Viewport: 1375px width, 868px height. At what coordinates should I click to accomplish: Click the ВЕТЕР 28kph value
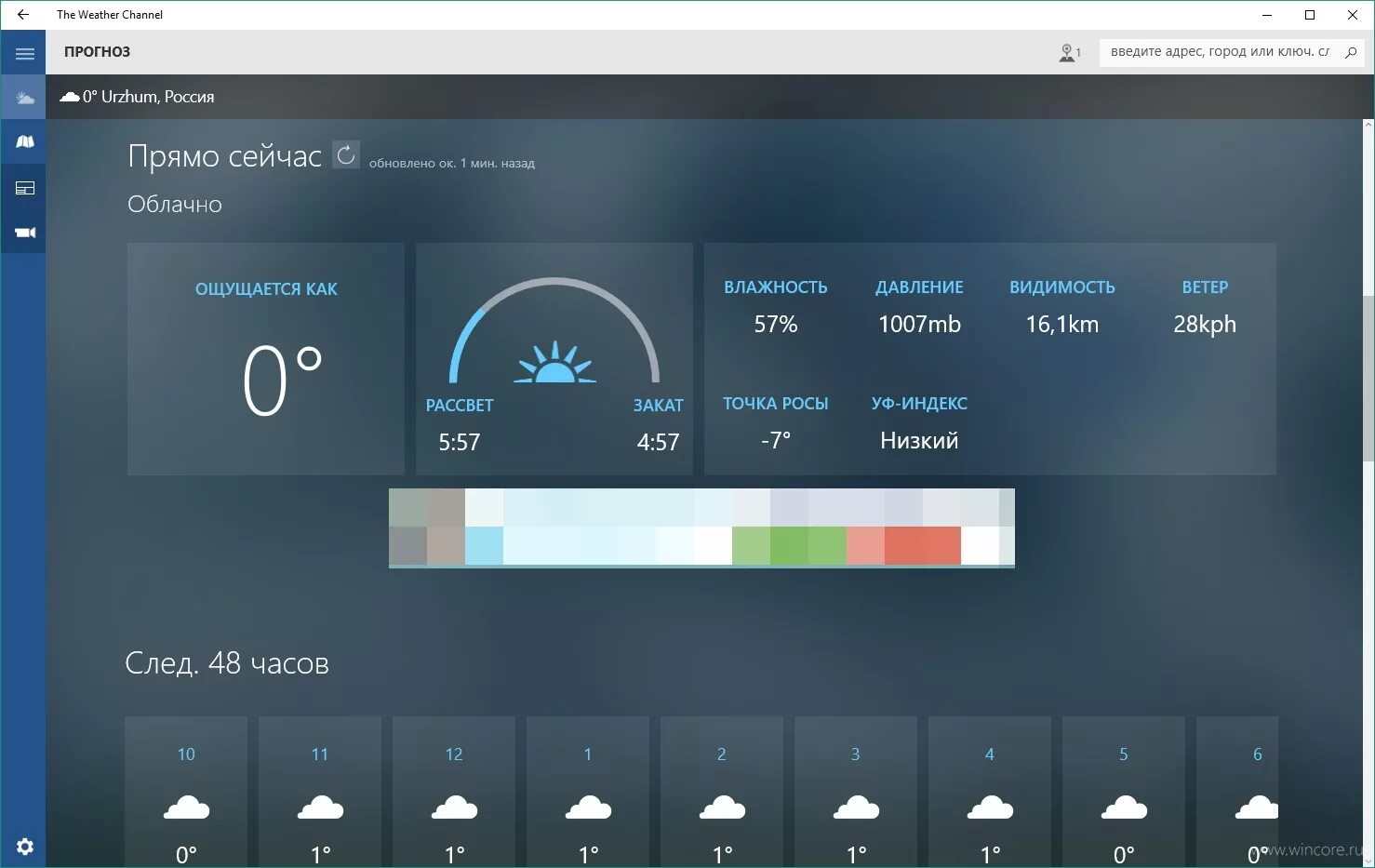click(1205, 324)
